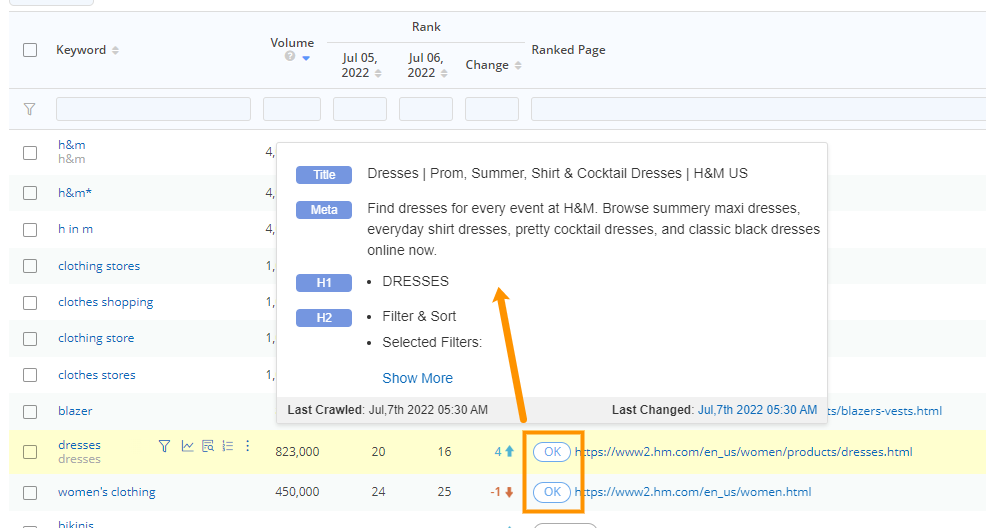Screen dimensions: 986x528
Task: Check the clothing store row checkbox
Action: 30,339
